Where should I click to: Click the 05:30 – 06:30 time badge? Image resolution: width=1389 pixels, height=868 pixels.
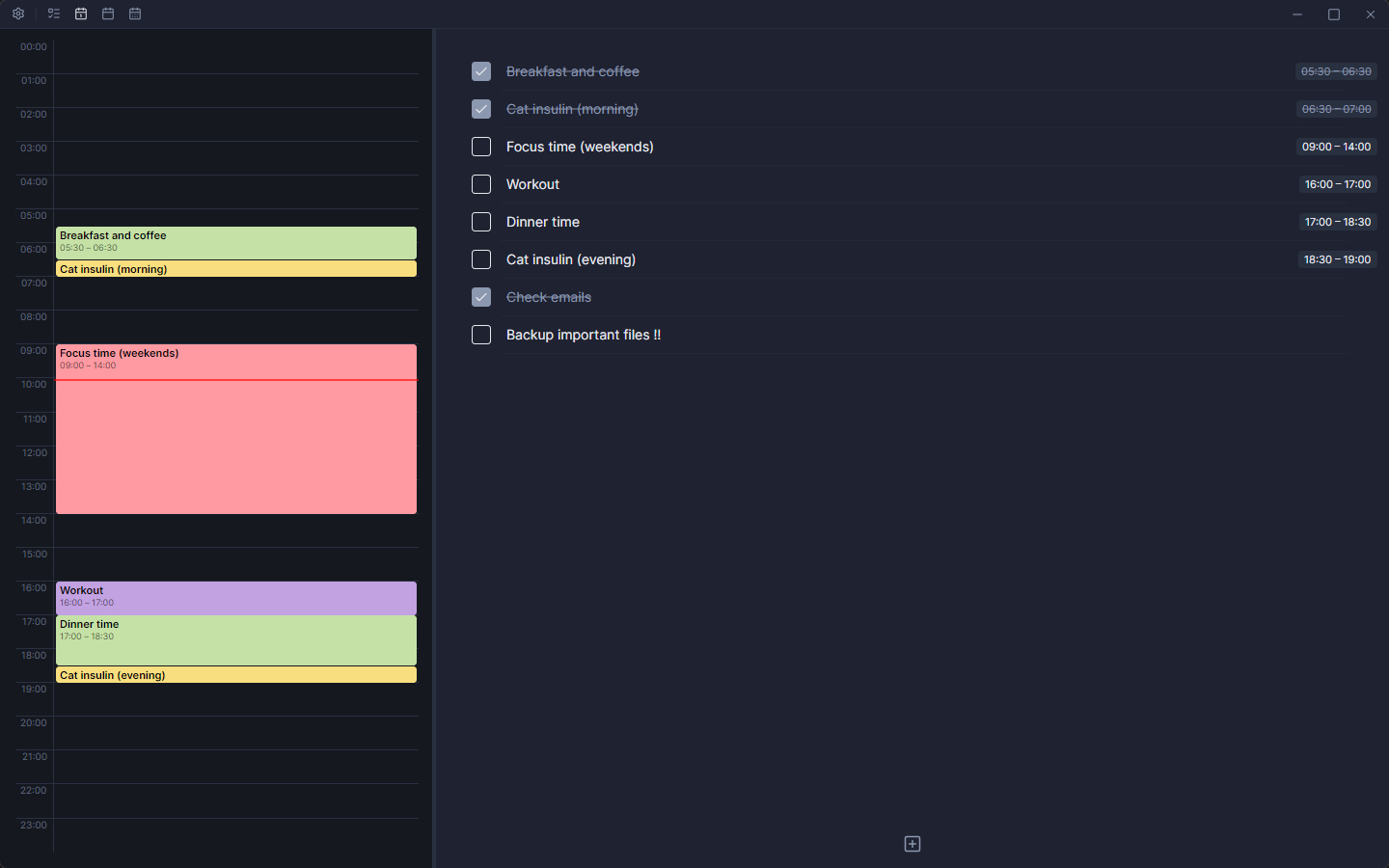1336,71
